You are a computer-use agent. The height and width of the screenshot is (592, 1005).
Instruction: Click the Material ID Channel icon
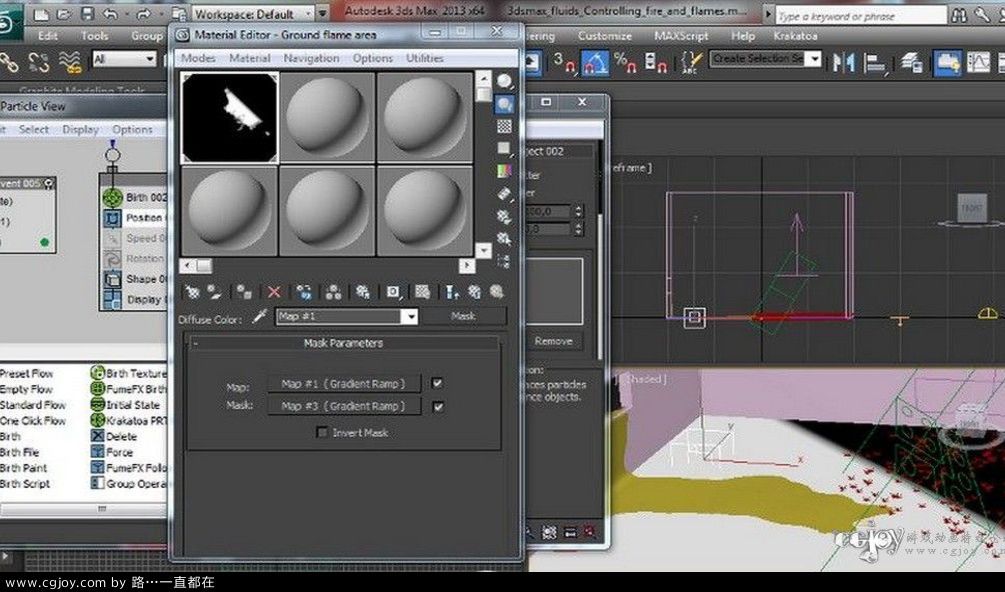(x=393, y=292)
